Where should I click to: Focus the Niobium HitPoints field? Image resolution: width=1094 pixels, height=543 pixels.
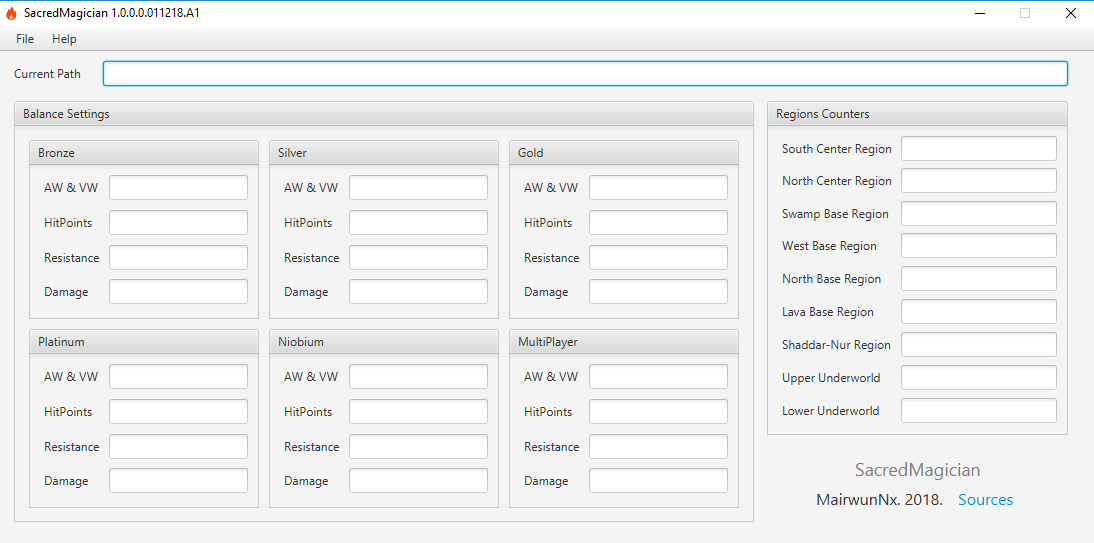pyautogui.click(x=419, y=412)
